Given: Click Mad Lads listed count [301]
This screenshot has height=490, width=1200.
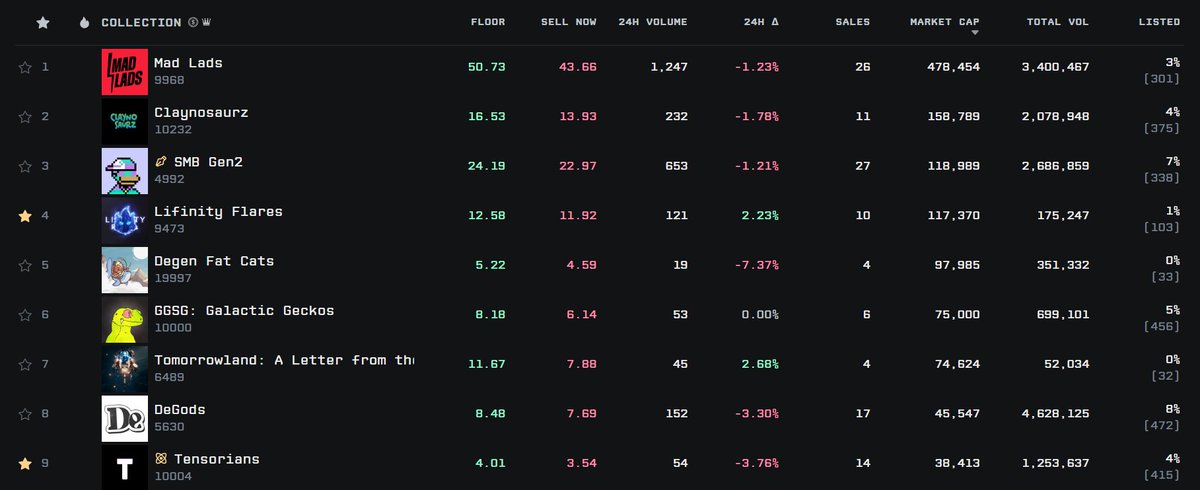Looking at the screenshot, I should pyautogui.click(x=1162, y=79).
